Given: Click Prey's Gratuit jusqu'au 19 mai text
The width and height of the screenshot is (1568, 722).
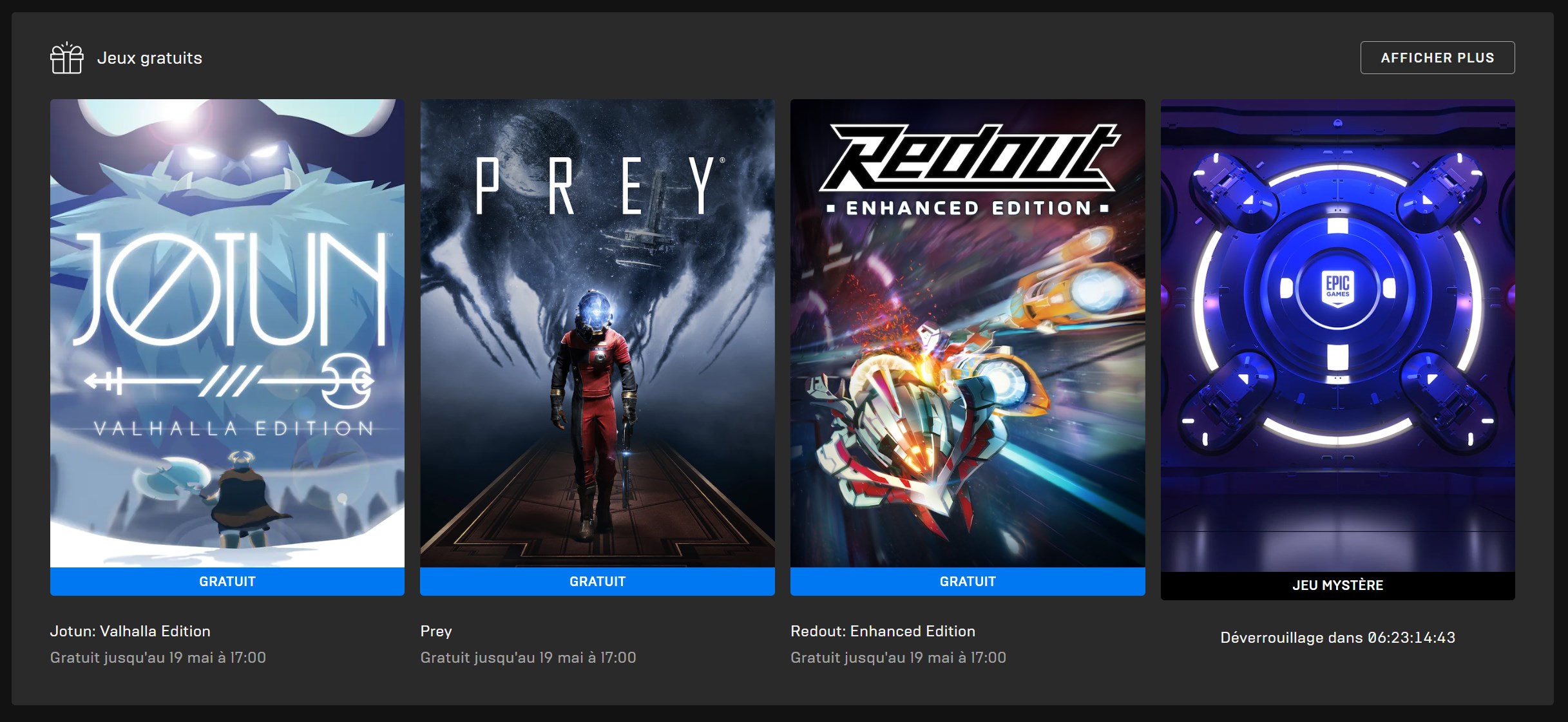Looking at the screenshot, I should click(x=528, y=658).
